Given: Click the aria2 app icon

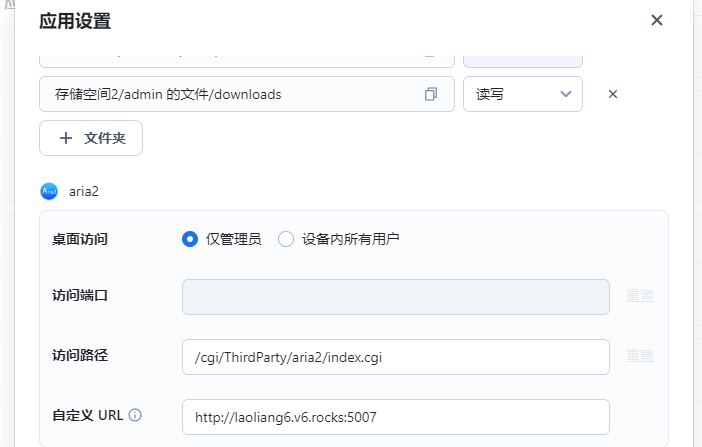Looking at the screenshot, I should [49, 191].
